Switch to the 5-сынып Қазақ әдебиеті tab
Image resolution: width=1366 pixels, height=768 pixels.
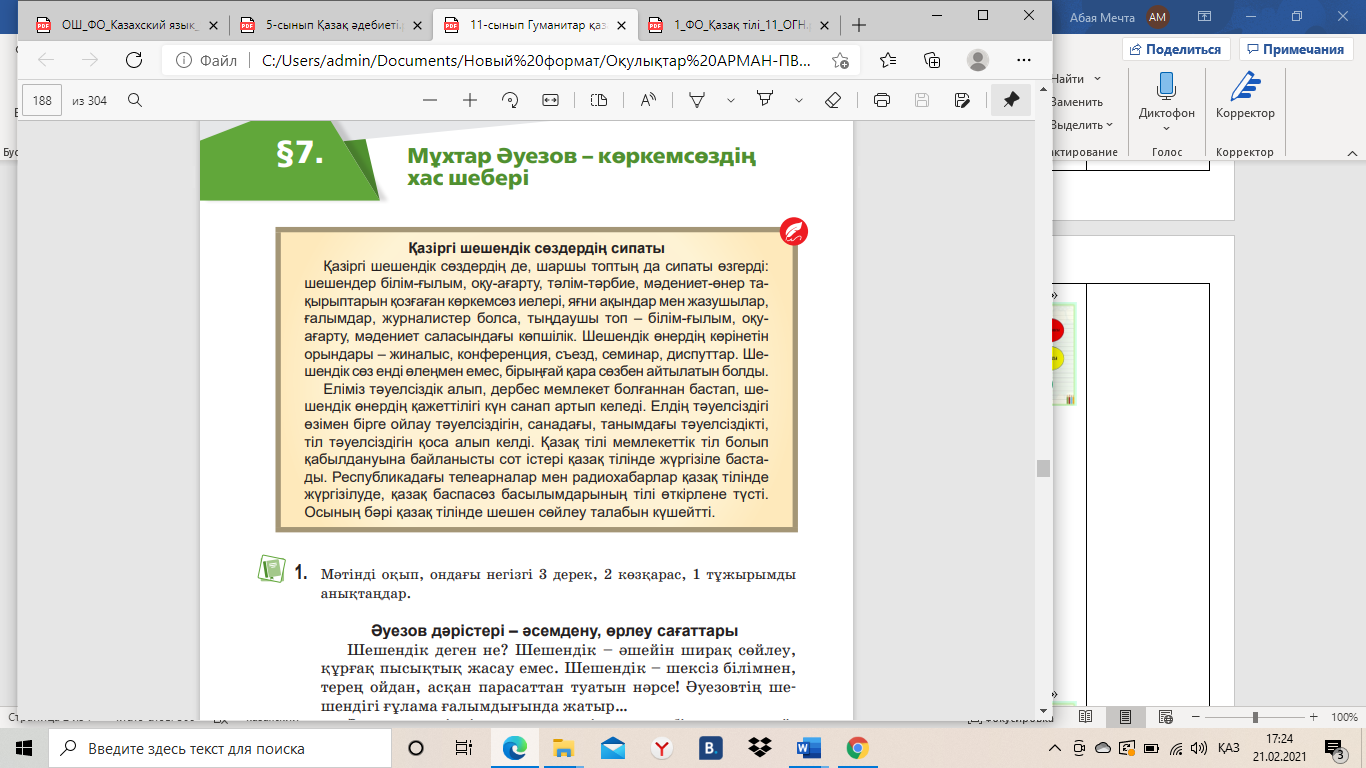click(x=328, y=25)
